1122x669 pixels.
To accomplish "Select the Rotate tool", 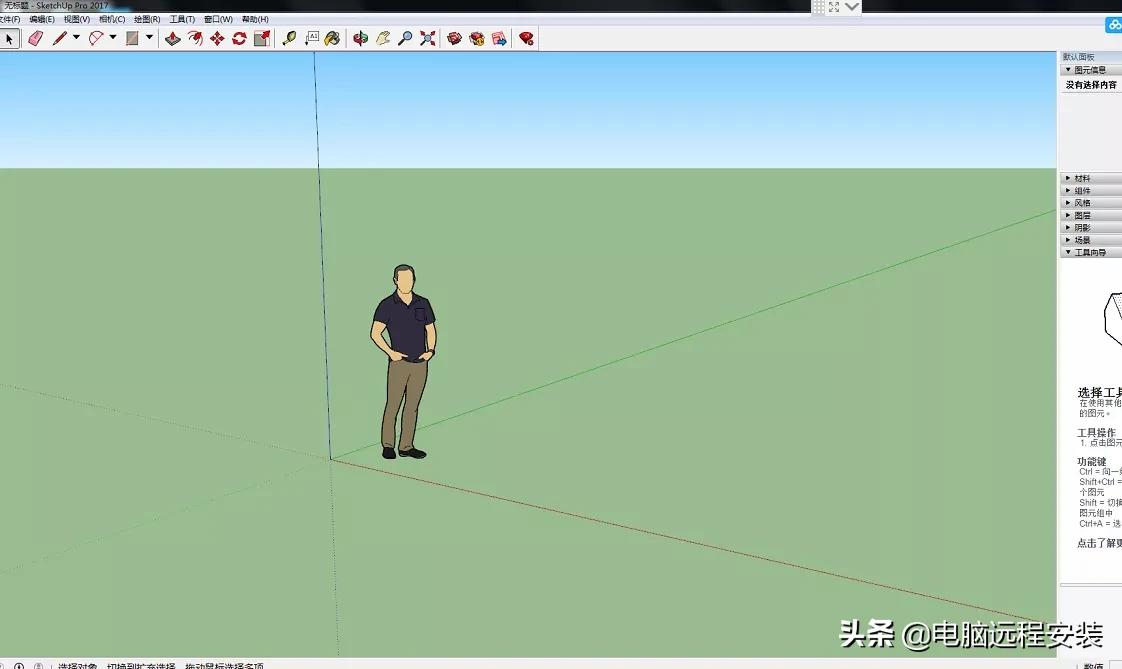I will click(x=239, y=38).
